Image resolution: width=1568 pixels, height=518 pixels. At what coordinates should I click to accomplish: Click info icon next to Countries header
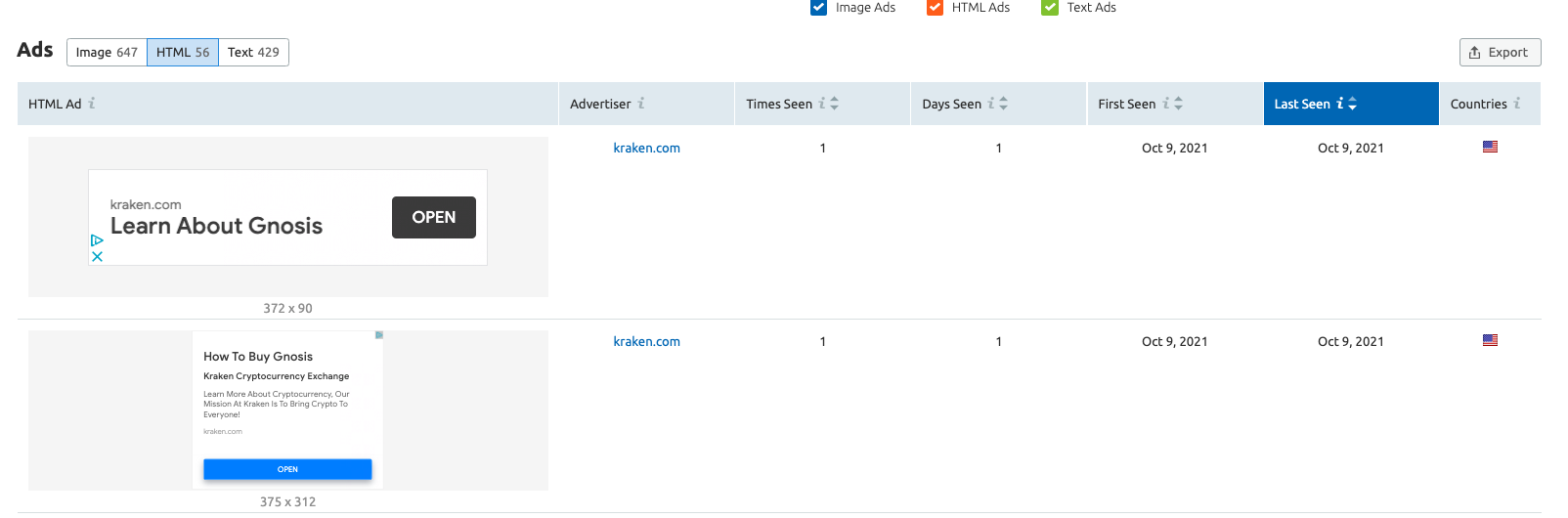pyautogui.click(x=1517, y=103)
